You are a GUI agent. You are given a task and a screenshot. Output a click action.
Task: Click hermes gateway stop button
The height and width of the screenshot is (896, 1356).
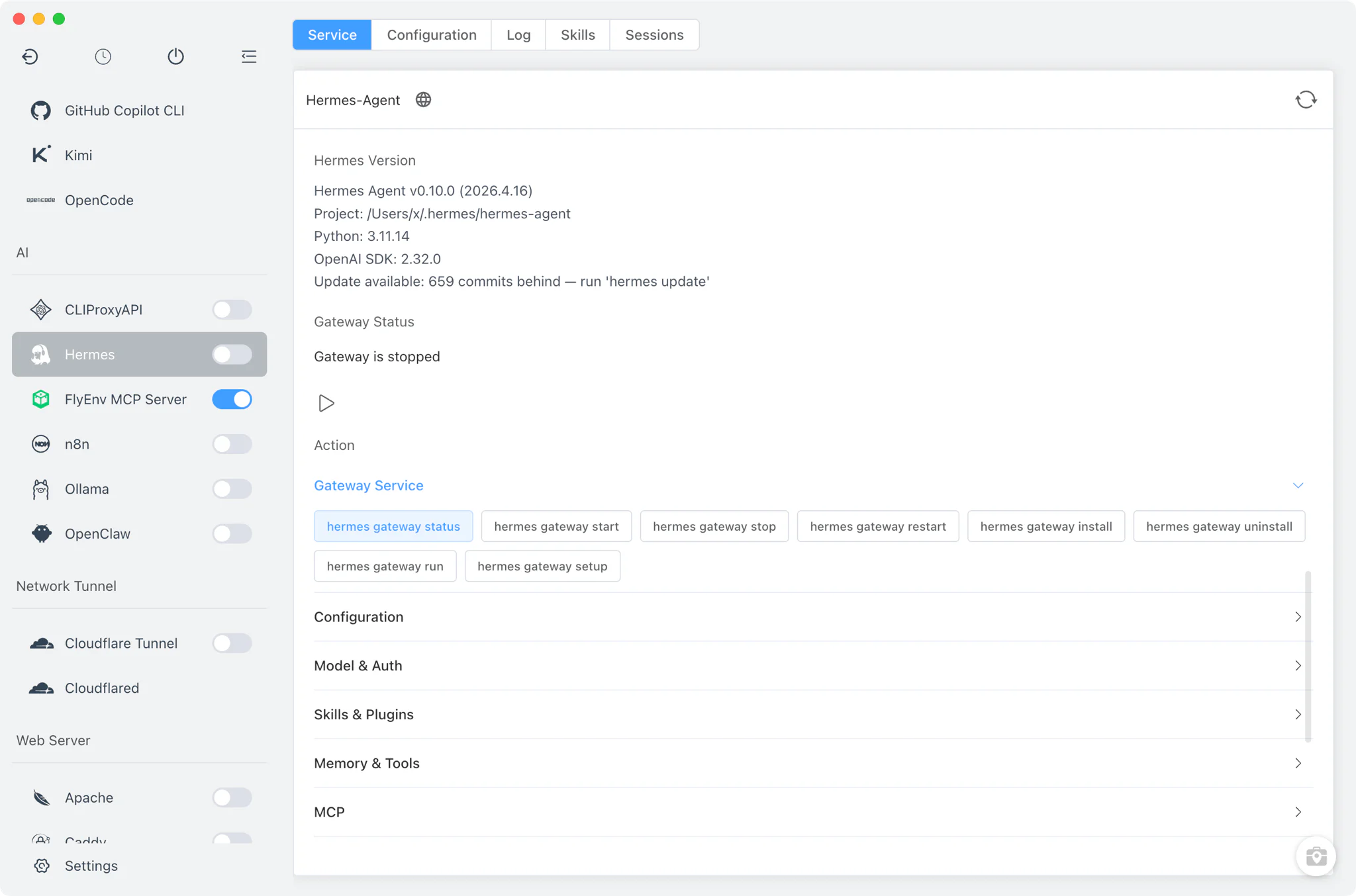pos(714,526)
